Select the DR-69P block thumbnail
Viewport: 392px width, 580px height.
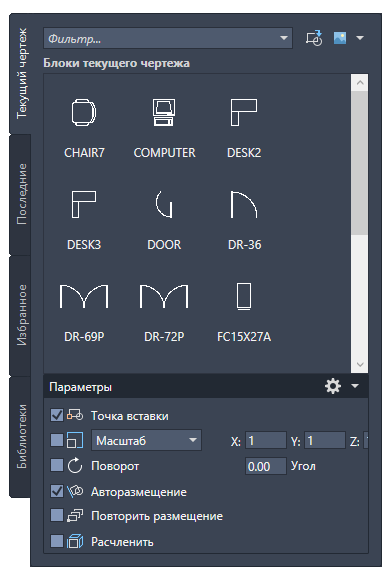(x=84, y=296)
